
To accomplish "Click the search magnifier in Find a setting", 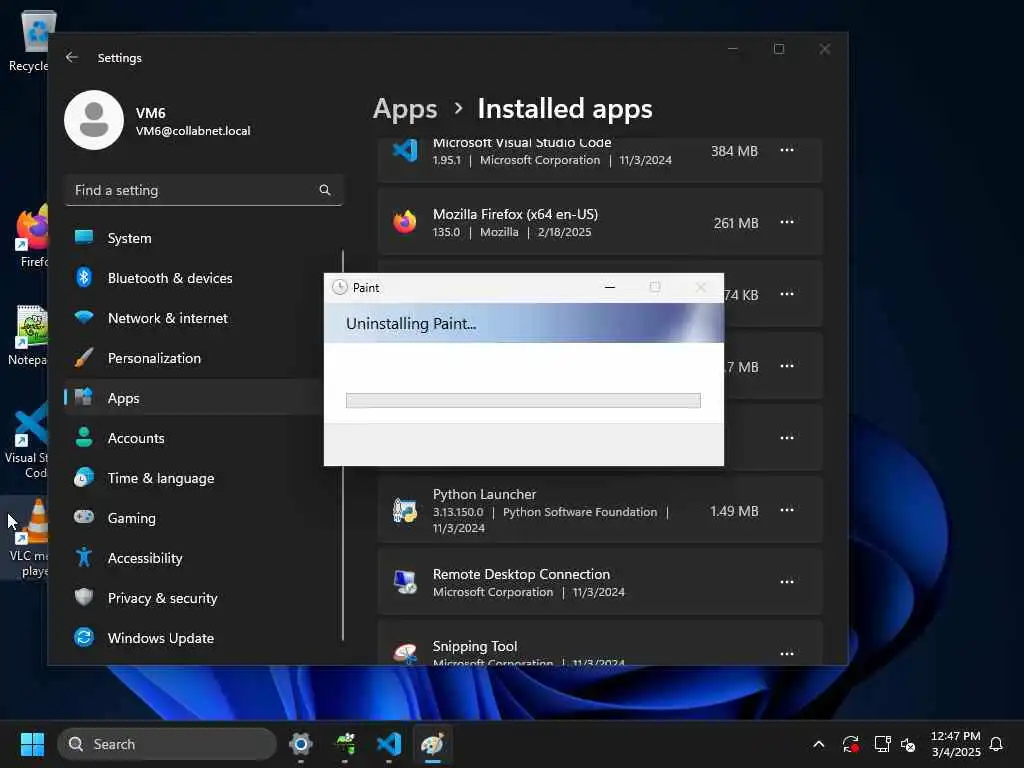I will 325,190.
